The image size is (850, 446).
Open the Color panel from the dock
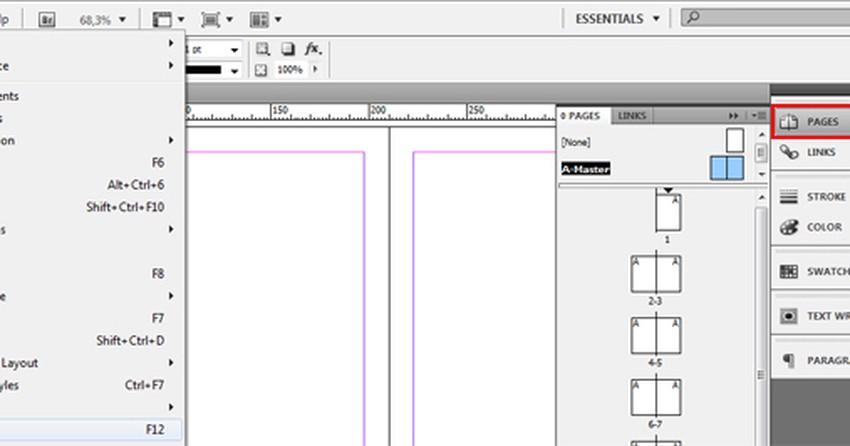point(810,227)
